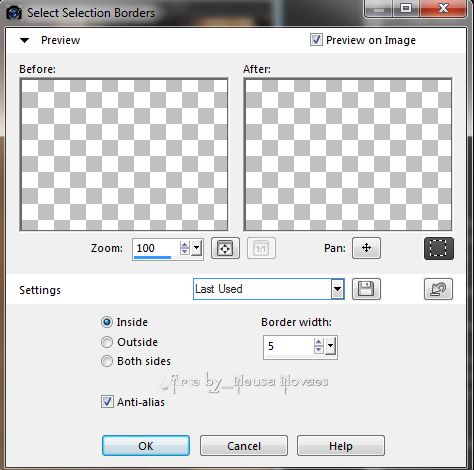The width and height of the screenshot is (474, 470).
Task: Collapse the Preview section triangle
Action: point(24,40)
